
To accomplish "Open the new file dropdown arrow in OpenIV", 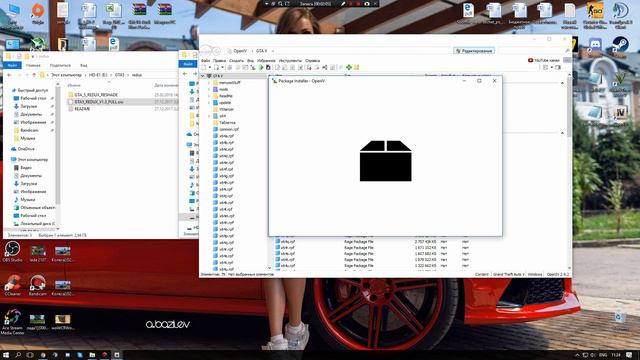I will point(209,67).
